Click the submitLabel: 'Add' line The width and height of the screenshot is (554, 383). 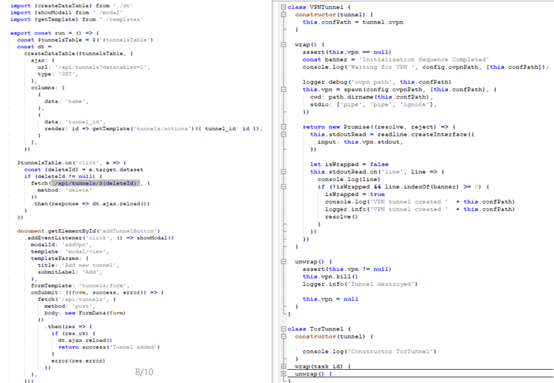70,272
